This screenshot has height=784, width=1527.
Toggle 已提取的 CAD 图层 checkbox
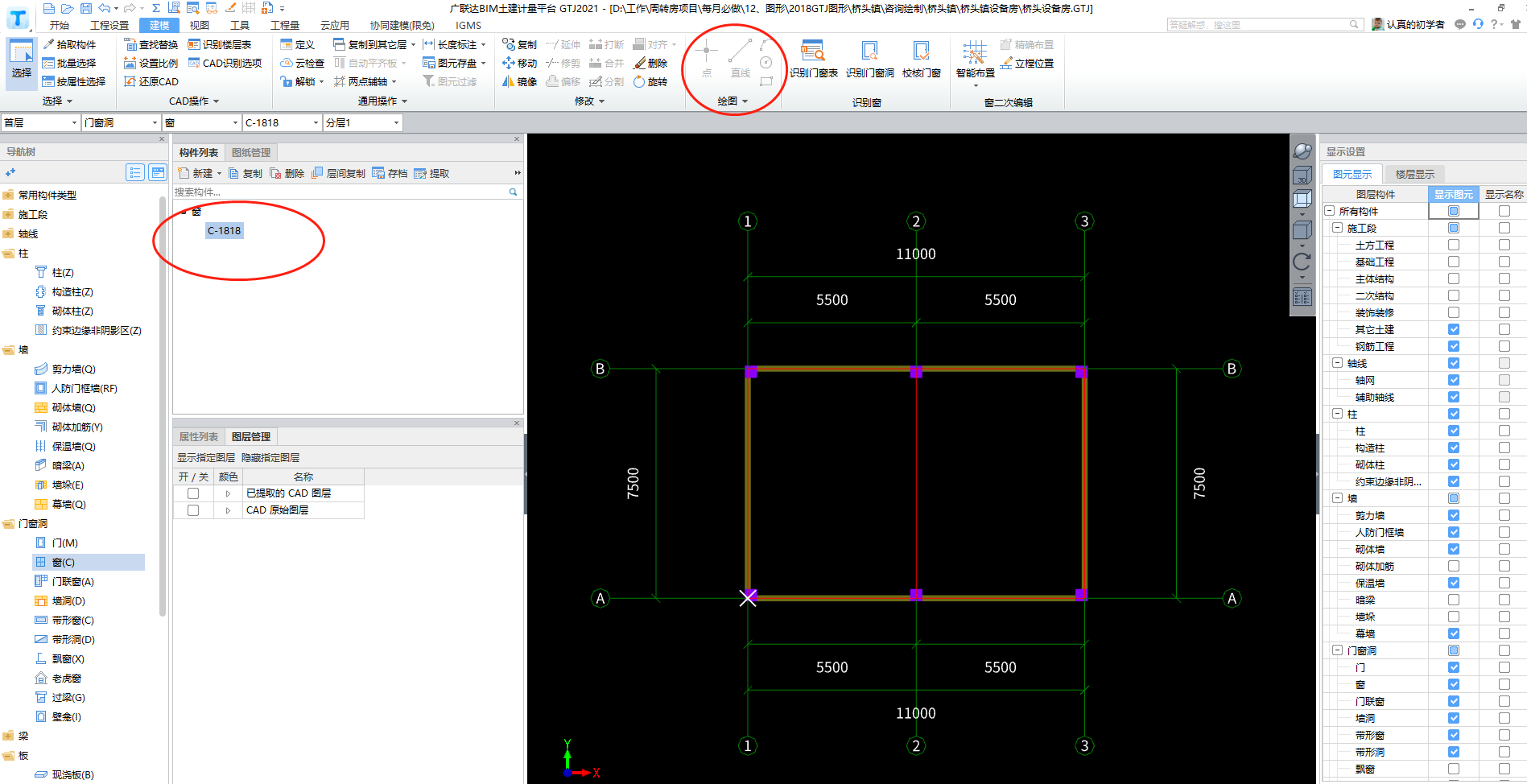(x=193, y=493)
